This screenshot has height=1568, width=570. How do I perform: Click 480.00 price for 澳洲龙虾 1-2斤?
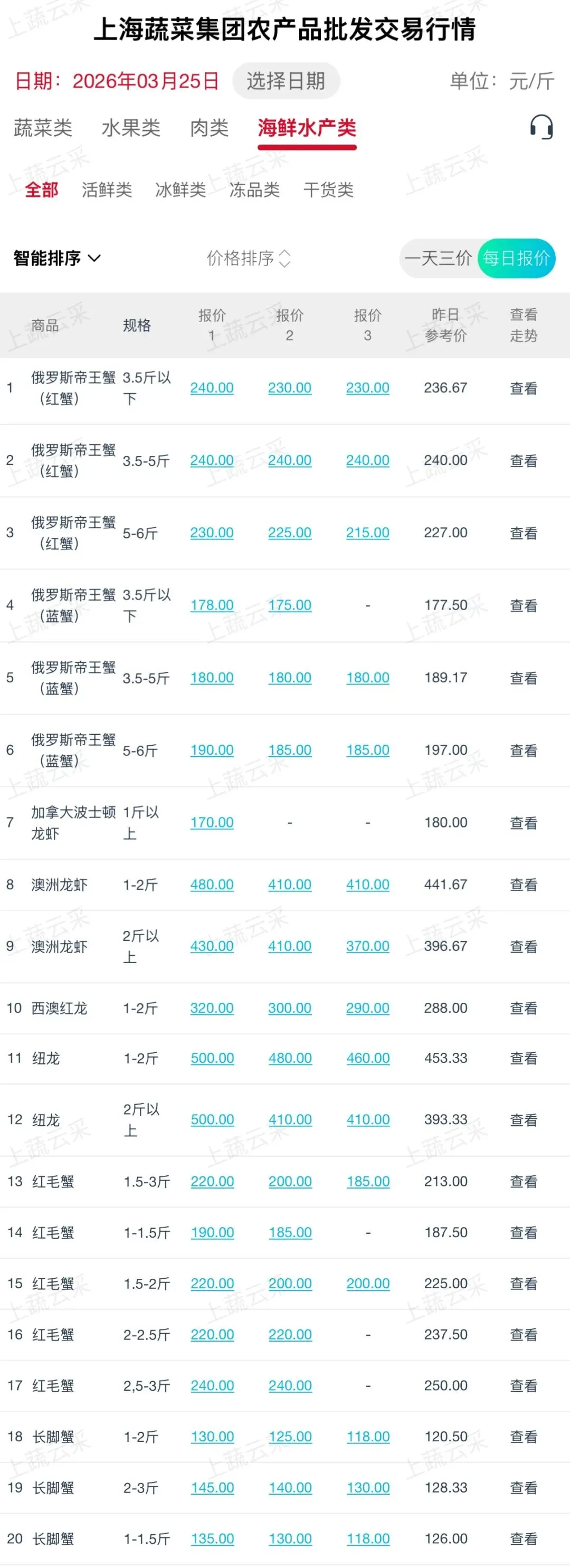tap(211, 885)
